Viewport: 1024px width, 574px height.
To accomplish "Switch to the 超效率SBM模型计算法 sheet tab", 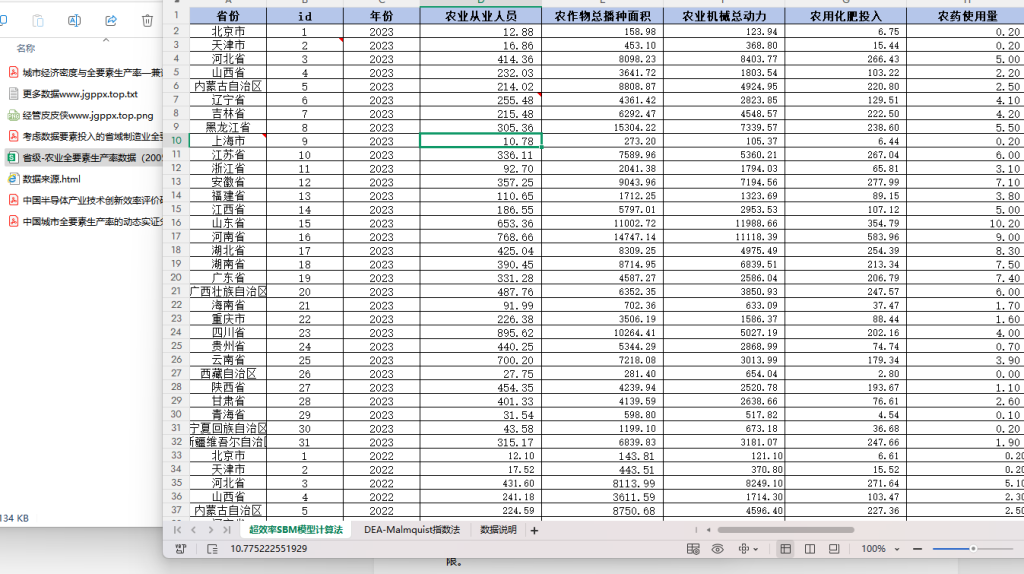I will (x=296, y=530).
